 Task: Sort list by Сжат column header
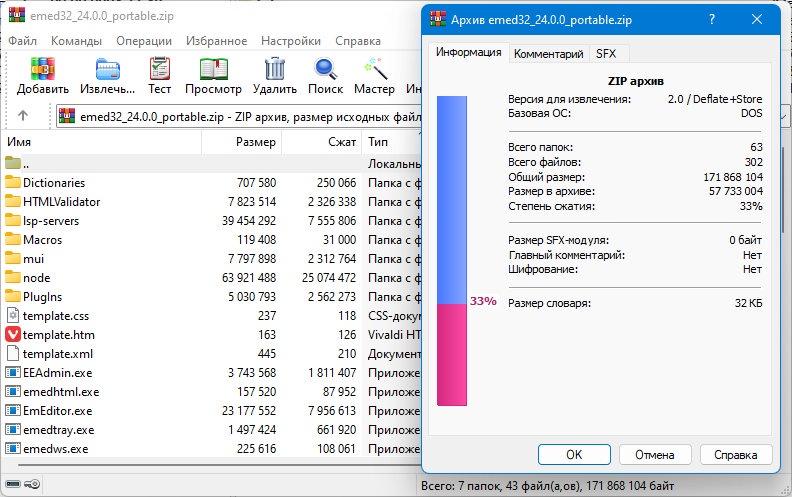click(x=322, y=142)
